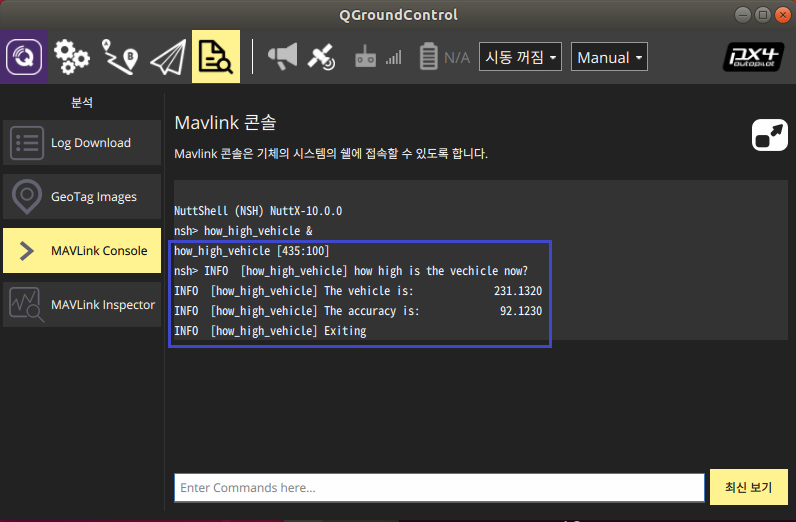Click the MAVLink Console chevron icon
This screenshot has width=796, height=522.
pos(26,251)
